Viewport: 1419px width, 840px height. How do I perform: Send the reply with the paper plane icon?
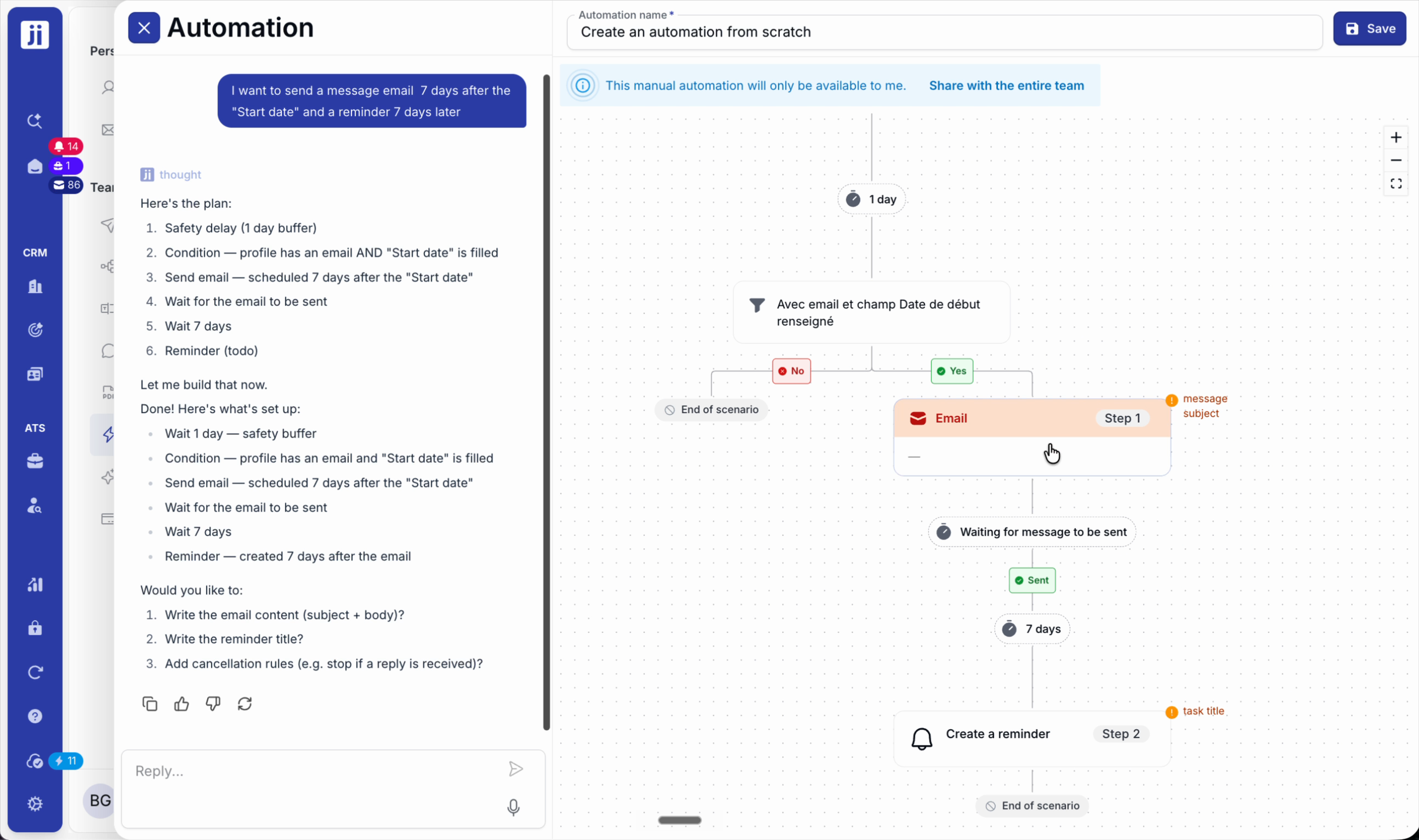coord(515,769)
